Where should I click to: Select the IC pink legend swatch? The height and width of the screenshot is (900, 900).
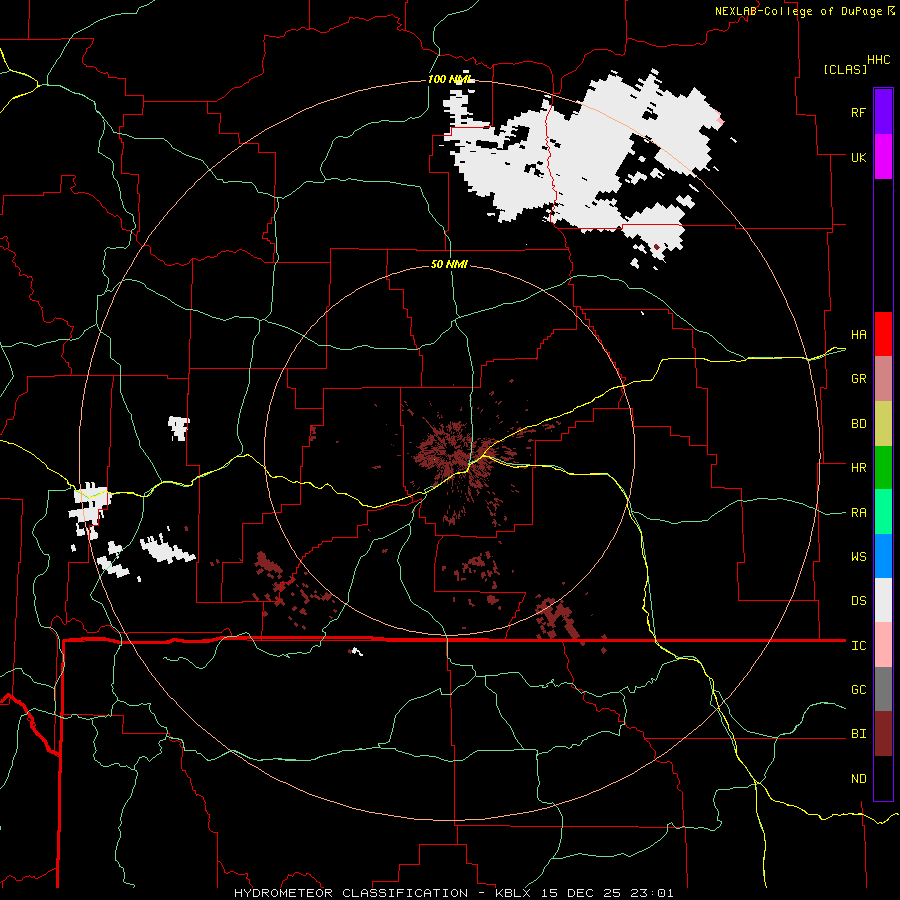(x=883, y=645)
